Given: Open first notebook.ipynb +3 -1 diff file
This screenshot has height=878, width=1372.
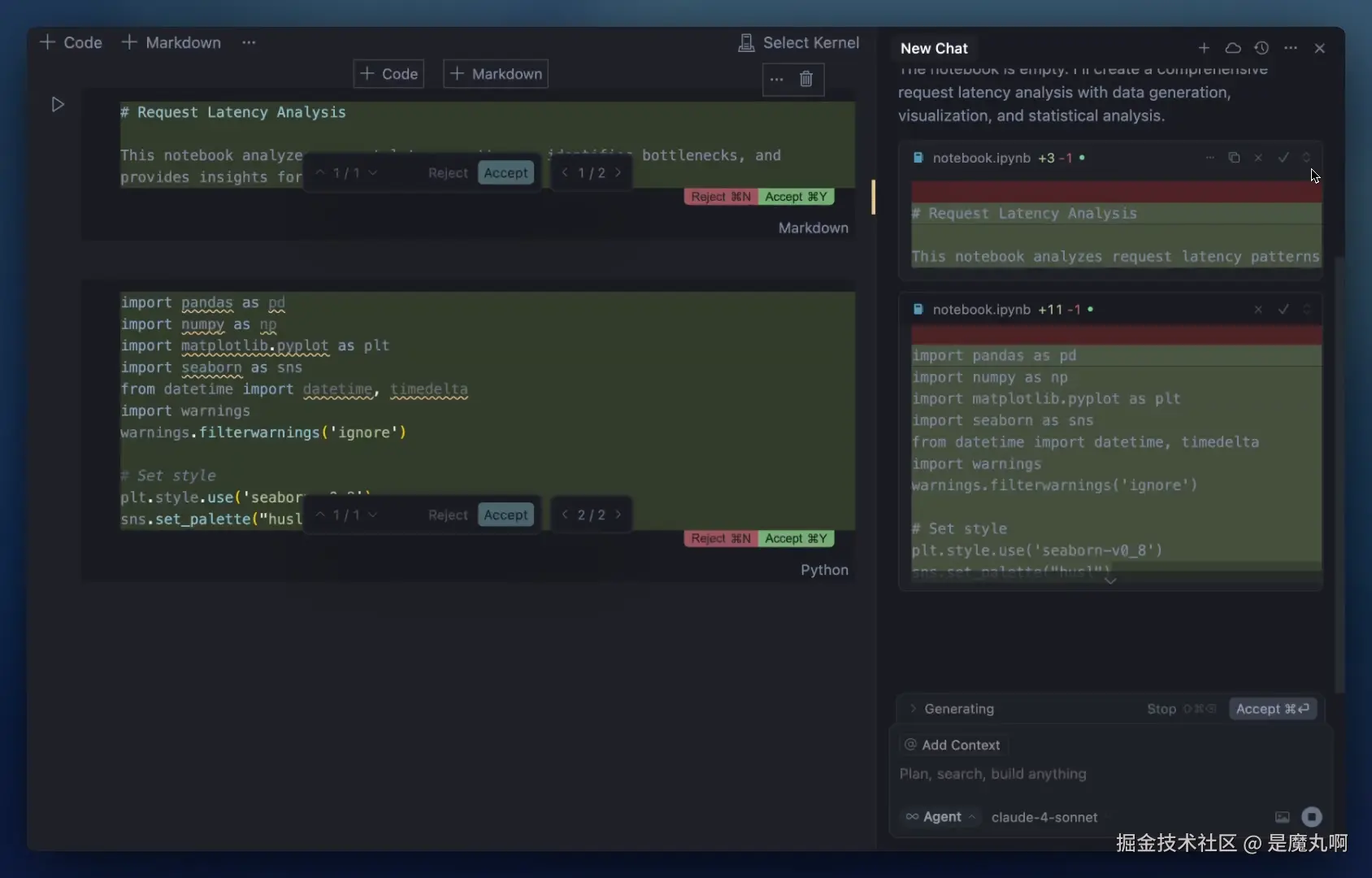Looking at the screenshot, I should point(981,158).
